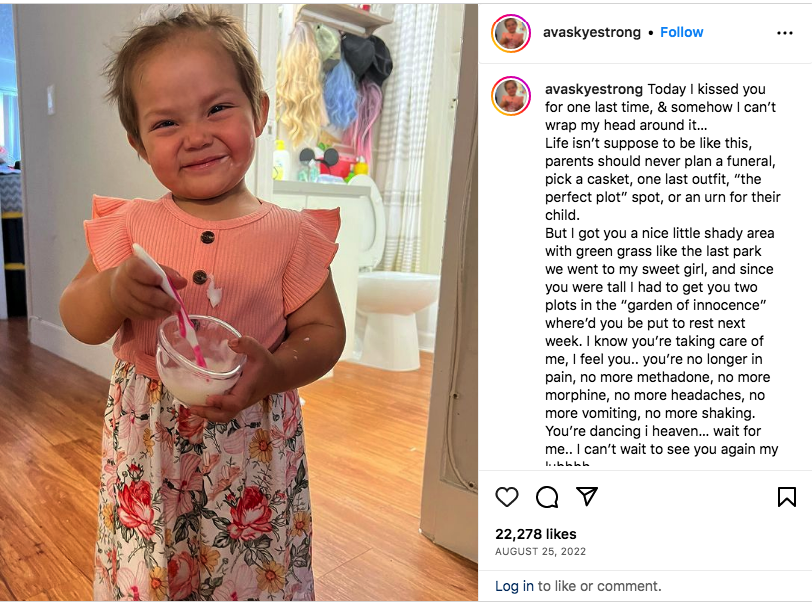Open comments with the speech bubble icon
812x606 pixels.
547,497
